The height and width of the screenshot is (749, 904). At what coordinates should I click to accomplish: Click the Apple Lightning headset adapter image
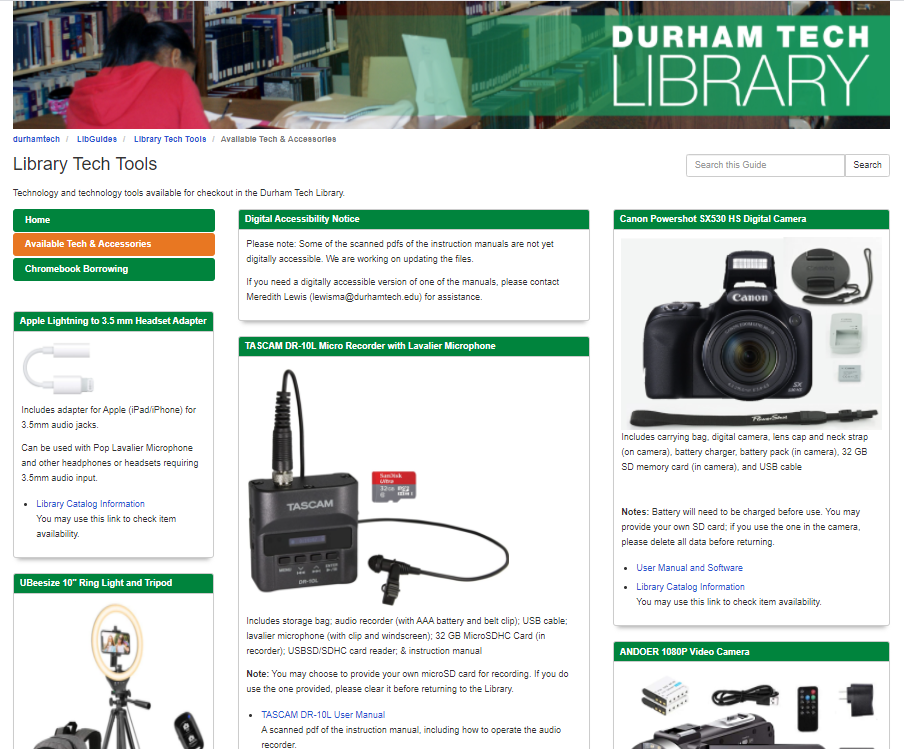[x=58, y=367]
